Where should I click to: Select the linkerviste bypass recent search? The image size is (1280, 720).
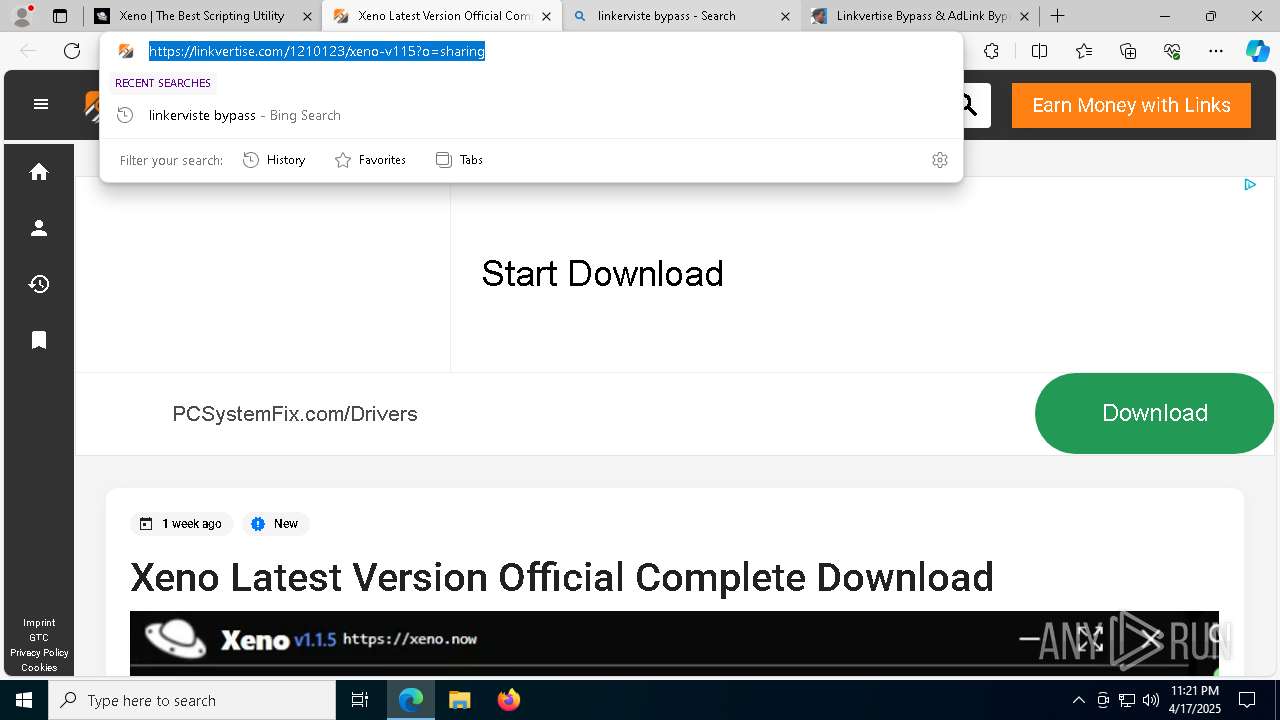[531, 115]
